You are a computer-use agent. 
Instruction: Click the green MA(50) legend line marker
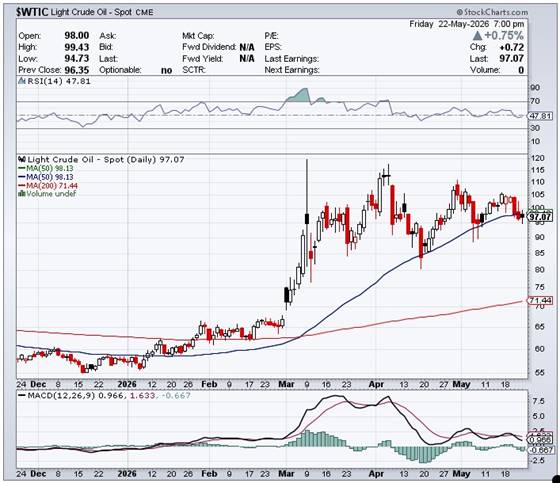(x=22, y=168)
